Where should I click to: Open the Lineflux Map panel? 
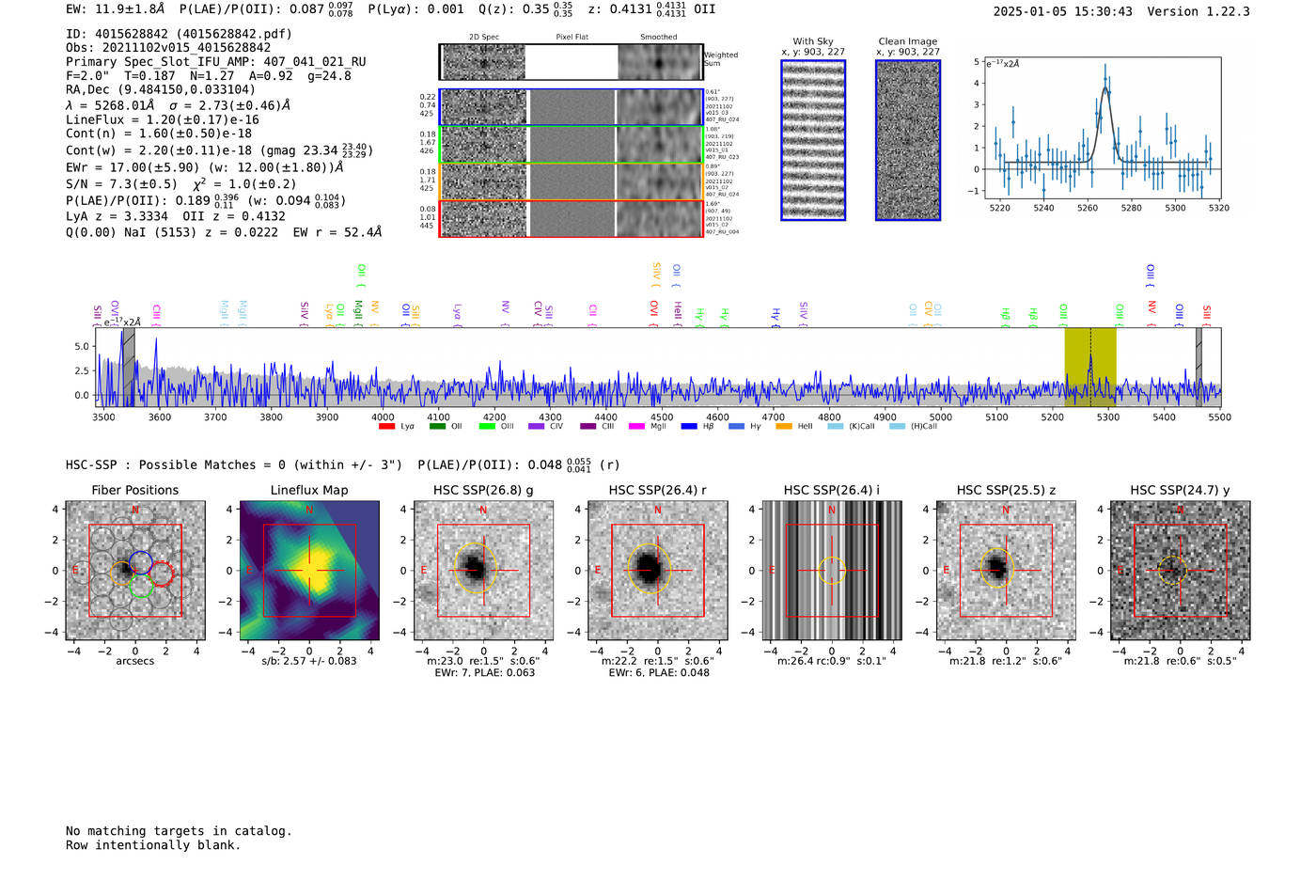click(x=309, y=571)
